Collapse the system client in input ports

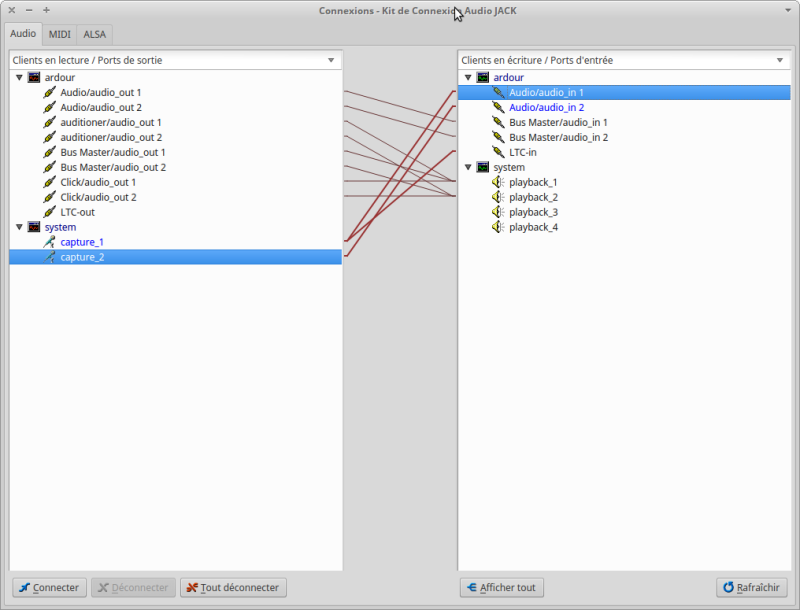[x=468, y=167]
